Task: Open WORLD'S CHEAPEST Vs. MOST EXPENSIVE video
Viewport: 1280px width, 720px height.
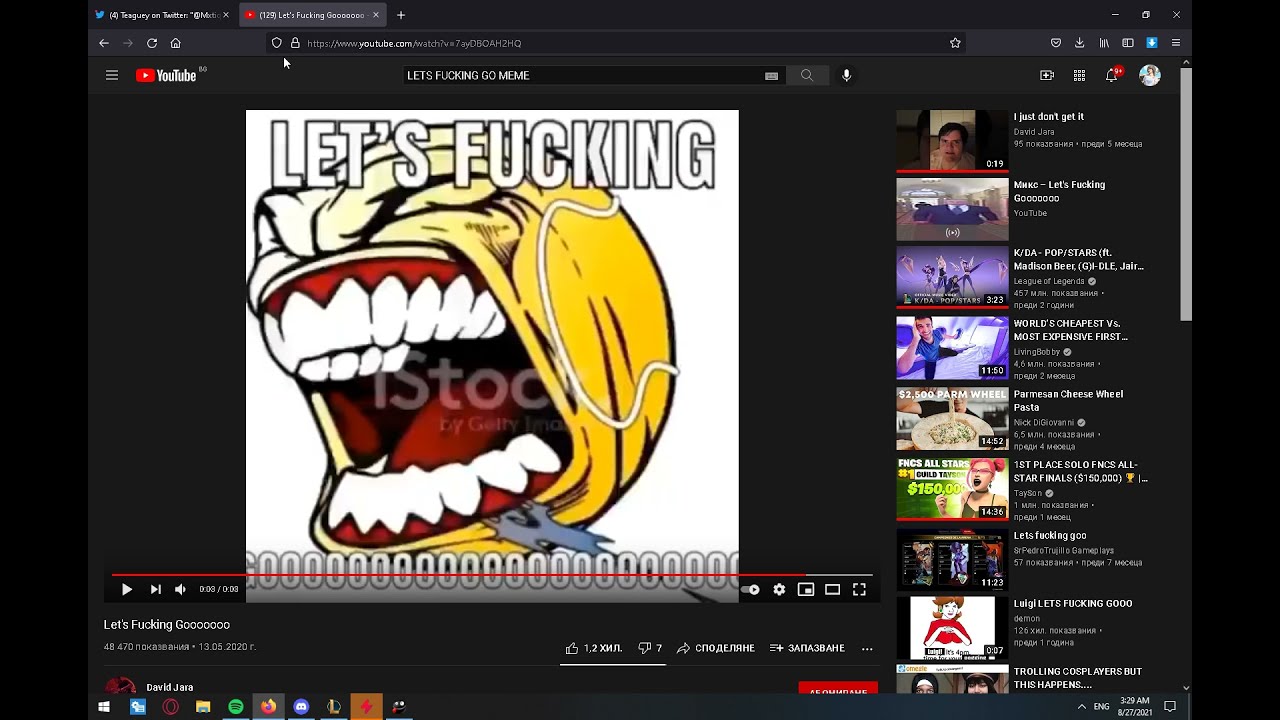Action: pos(952,348)
